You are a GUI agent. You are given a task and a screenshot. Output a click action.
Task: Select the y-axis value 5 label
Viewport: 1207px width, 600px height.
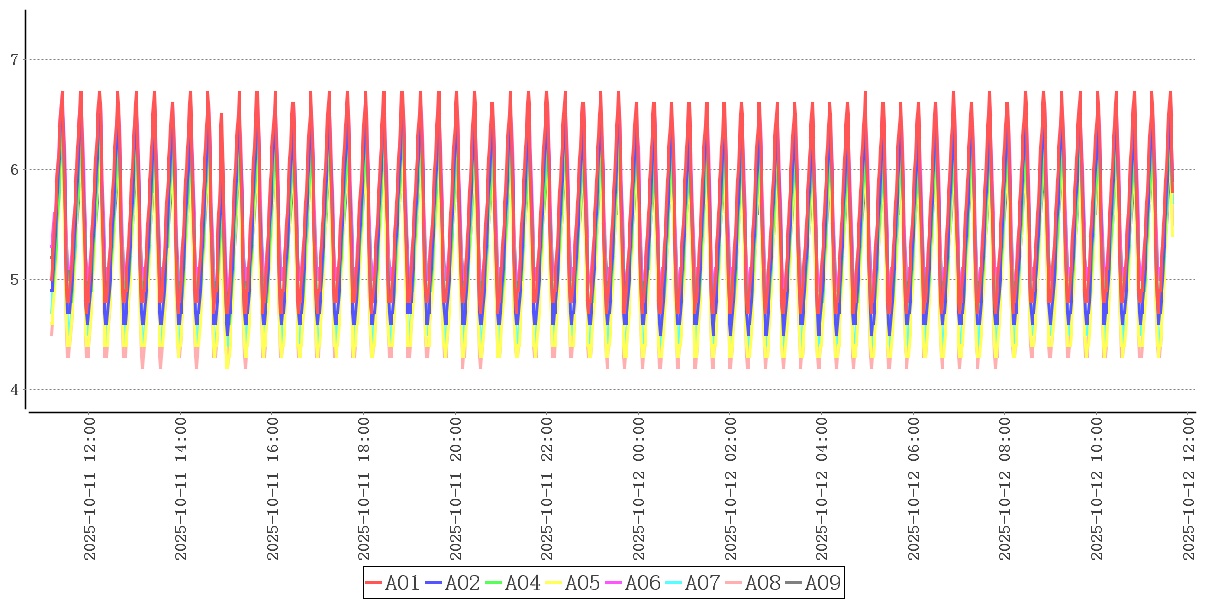tap(14, 280)
